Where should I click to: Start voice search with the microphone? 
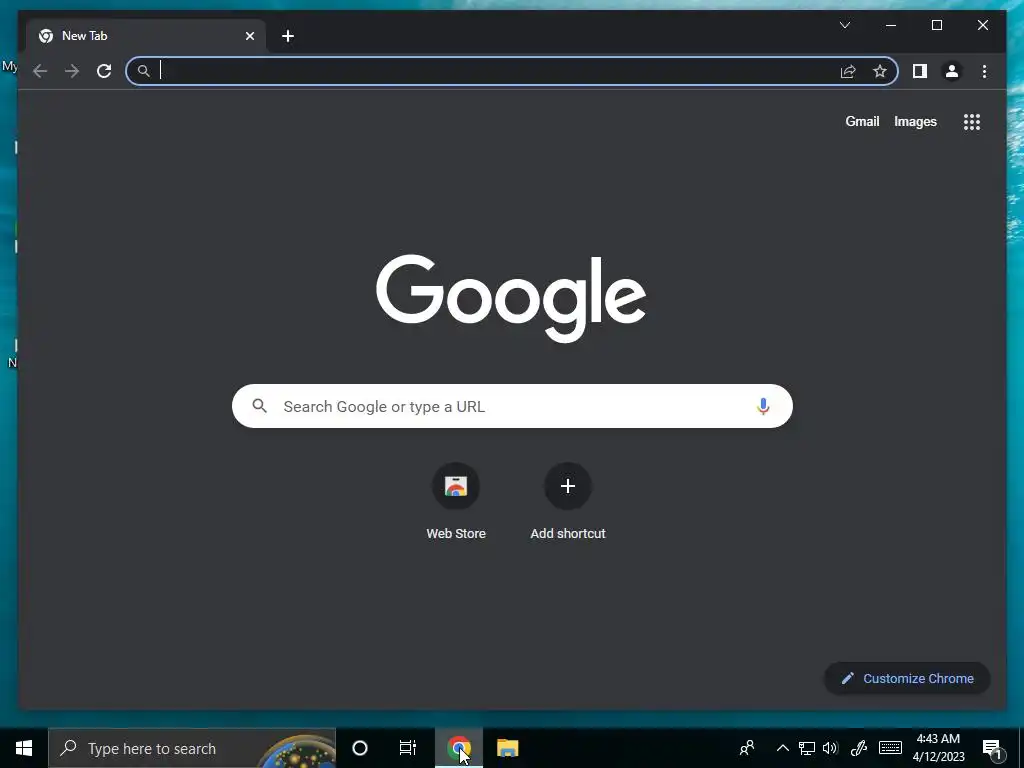(x=763, y=406)
